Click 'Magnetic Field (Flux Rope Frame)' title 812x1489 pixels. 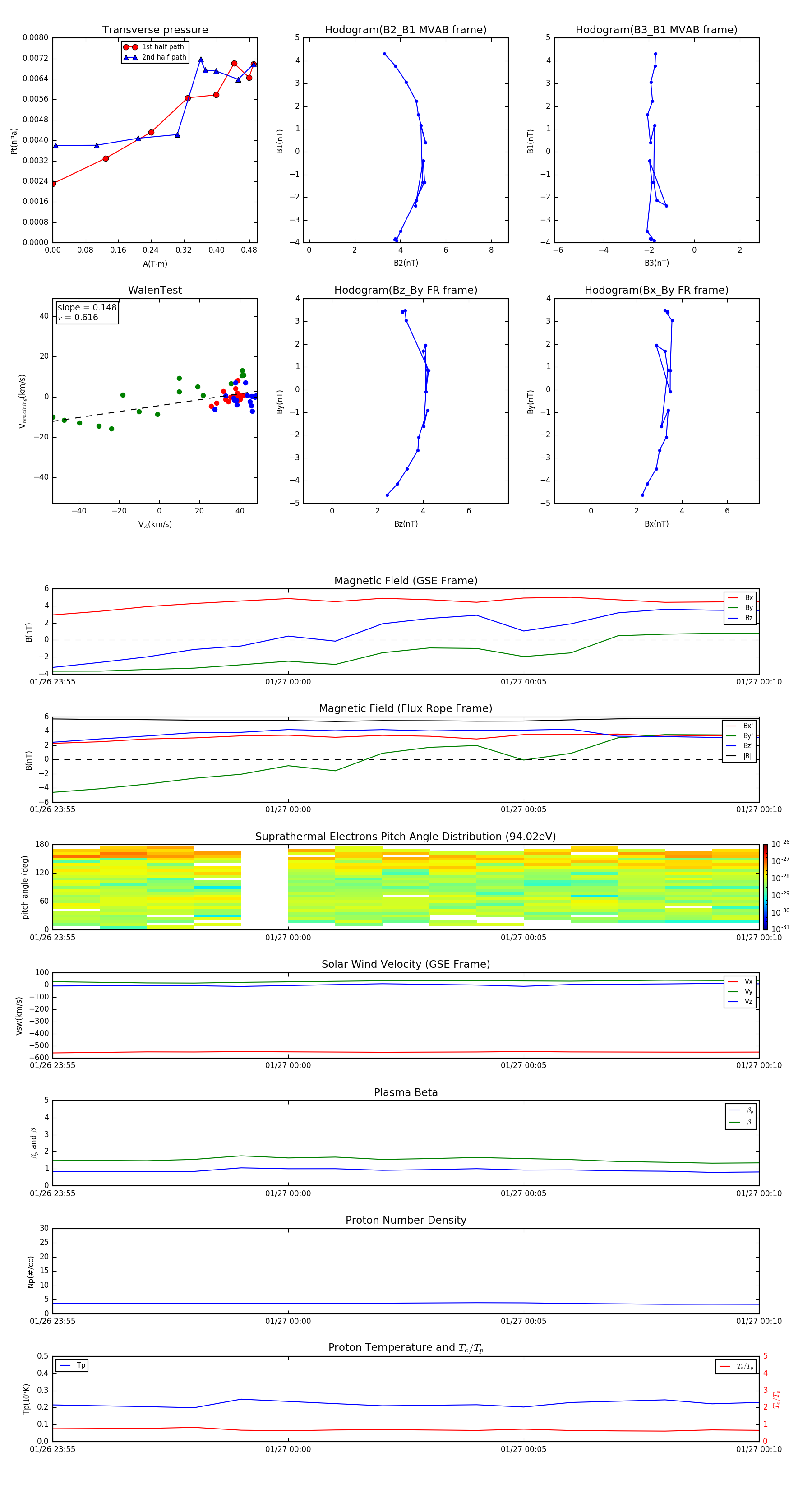[406, 709]
